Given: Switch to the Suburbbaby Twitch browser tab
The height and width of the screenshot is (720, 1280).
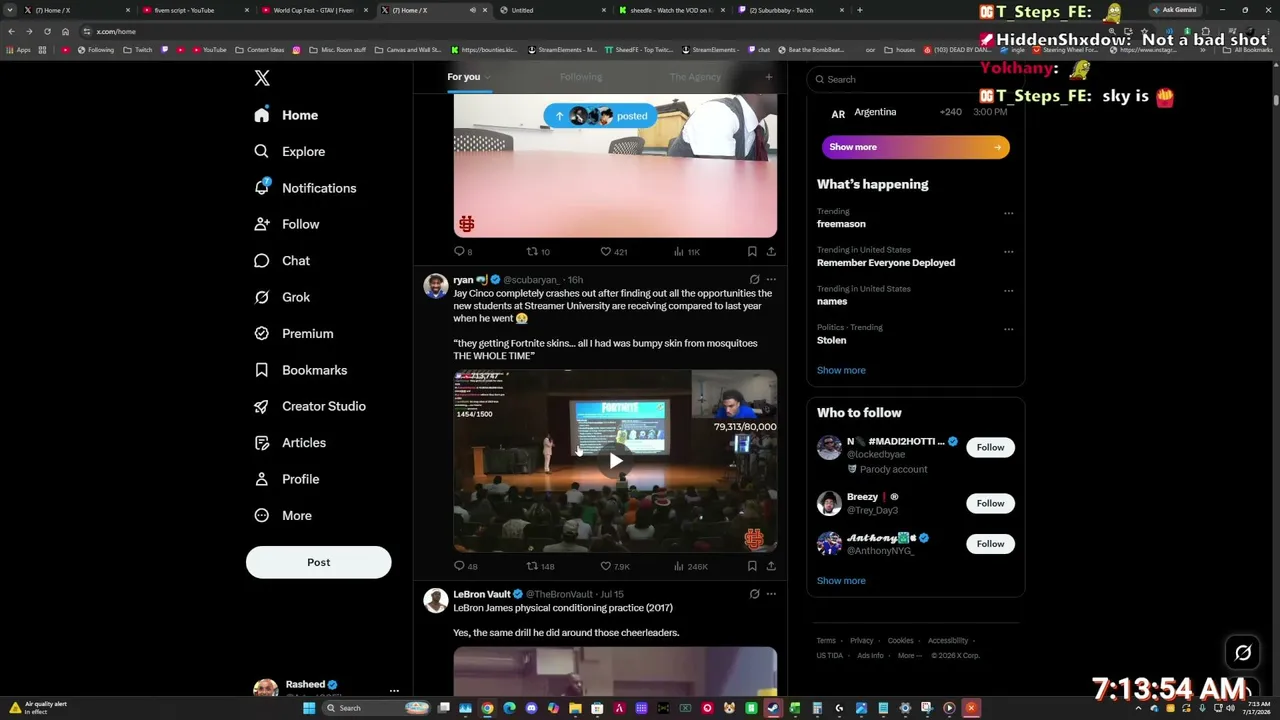Looking at the screenshot, I should 789,10.
